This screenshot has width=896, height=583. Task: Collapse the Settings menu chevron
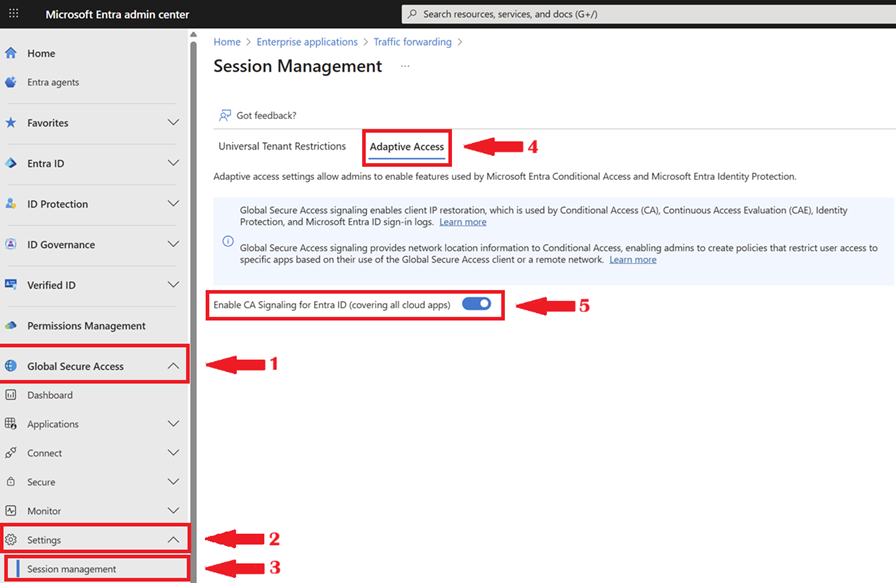tap(173, 540)
